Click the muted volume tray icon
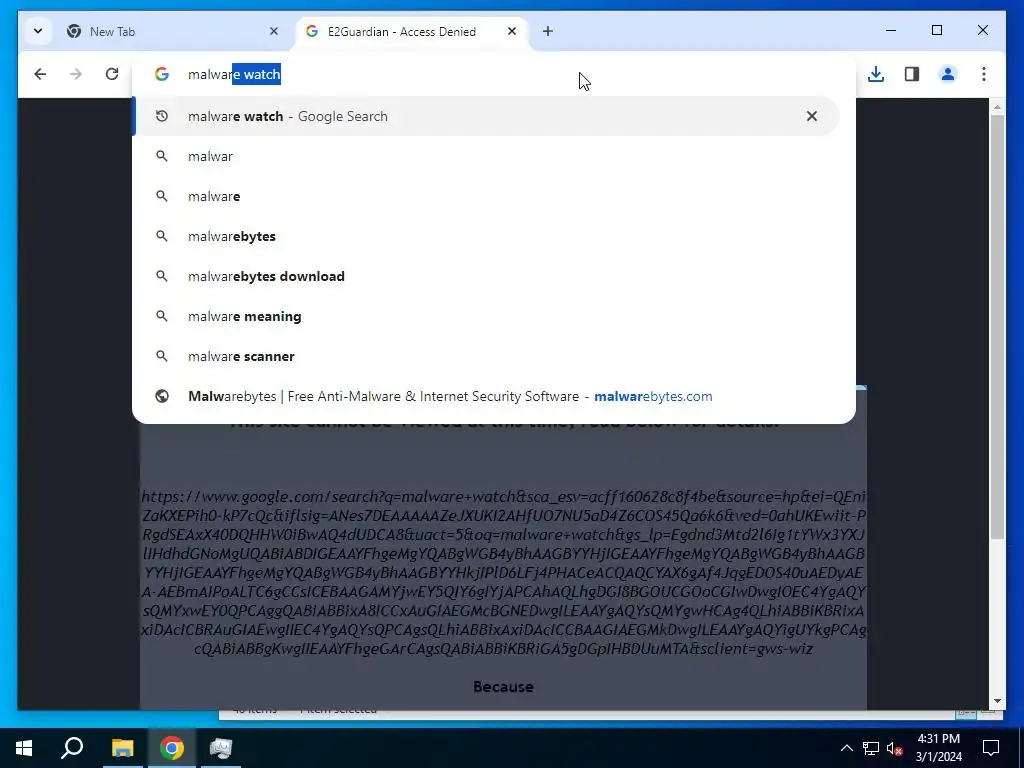 coord(894,748)
